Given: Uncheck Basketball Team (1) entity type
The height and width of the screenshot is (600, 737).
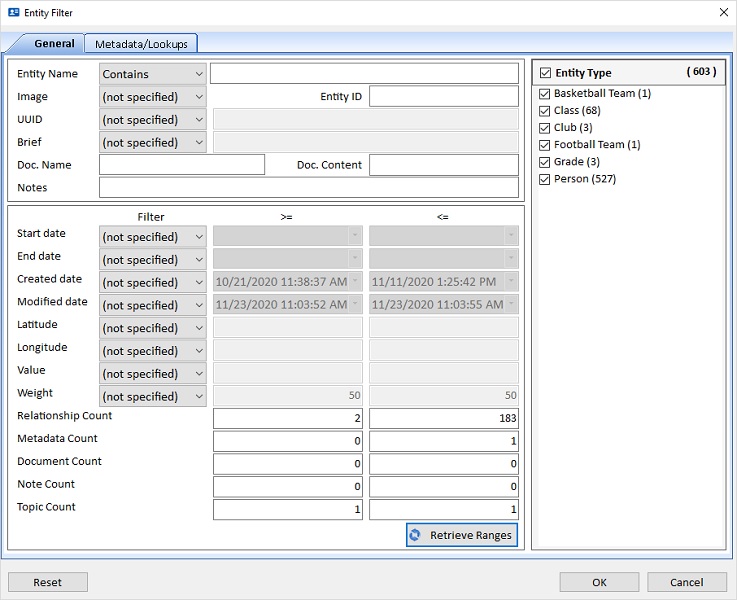Looking at the screenshot, I should click(x=544, y=94).
